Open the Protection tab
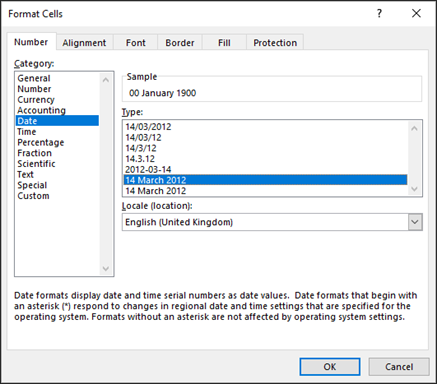This screenshot has height=384, width=437. pos(275,43)
